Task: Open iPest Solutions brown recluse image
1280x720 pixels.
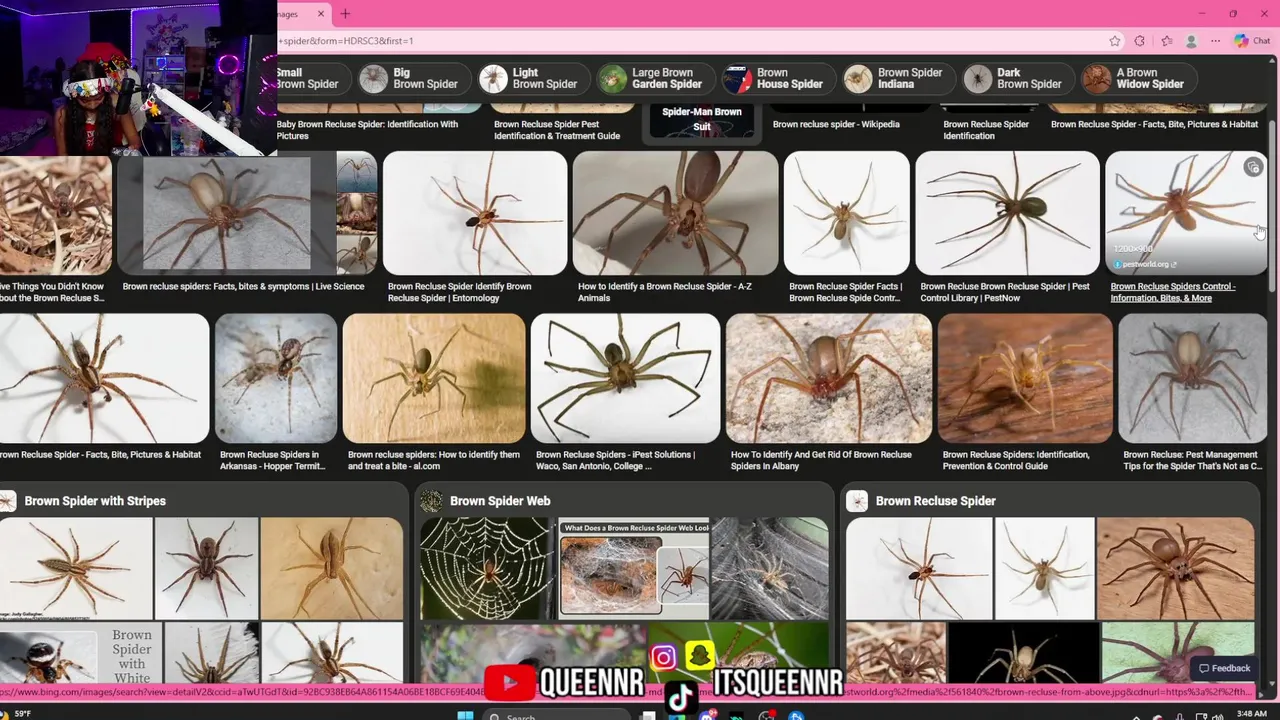Action: [x=625, y=378]
